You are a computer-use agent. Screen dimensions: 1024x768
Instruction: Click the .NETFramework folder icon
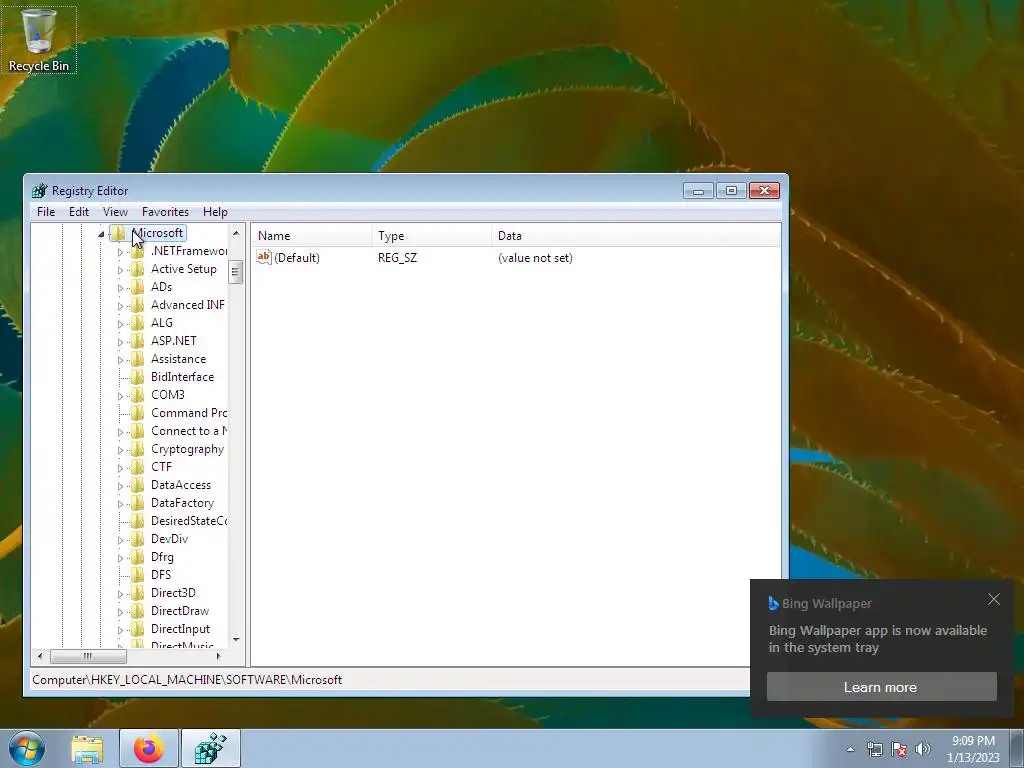tap(137, 251)
